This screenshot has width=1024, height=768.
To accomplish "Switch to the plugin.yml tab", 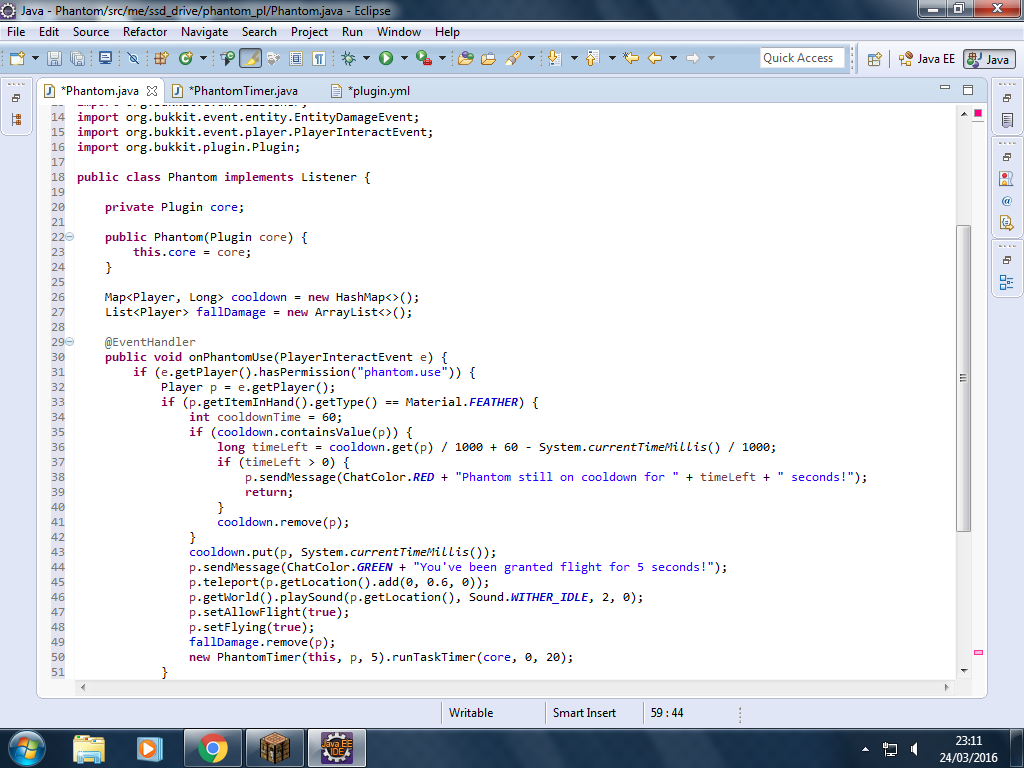I will [x=371, y=91].
